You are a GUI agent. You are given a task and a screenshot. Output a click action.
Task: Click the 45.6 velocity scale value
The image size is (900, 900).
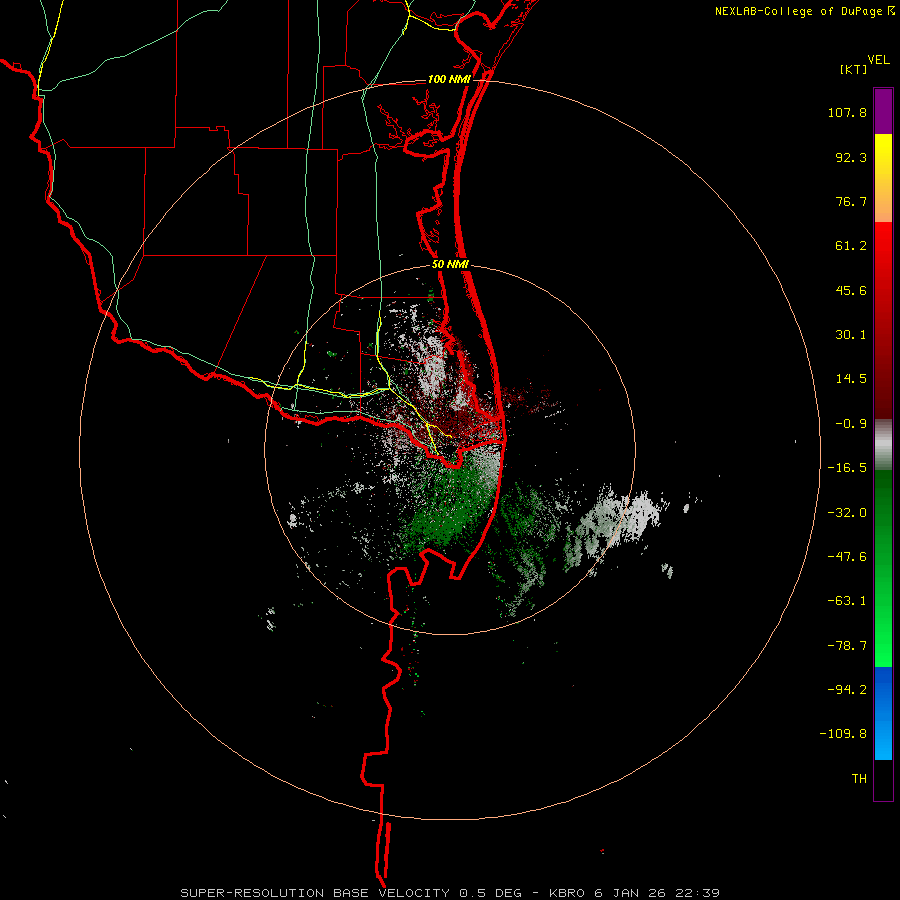(x=851, y=290)
